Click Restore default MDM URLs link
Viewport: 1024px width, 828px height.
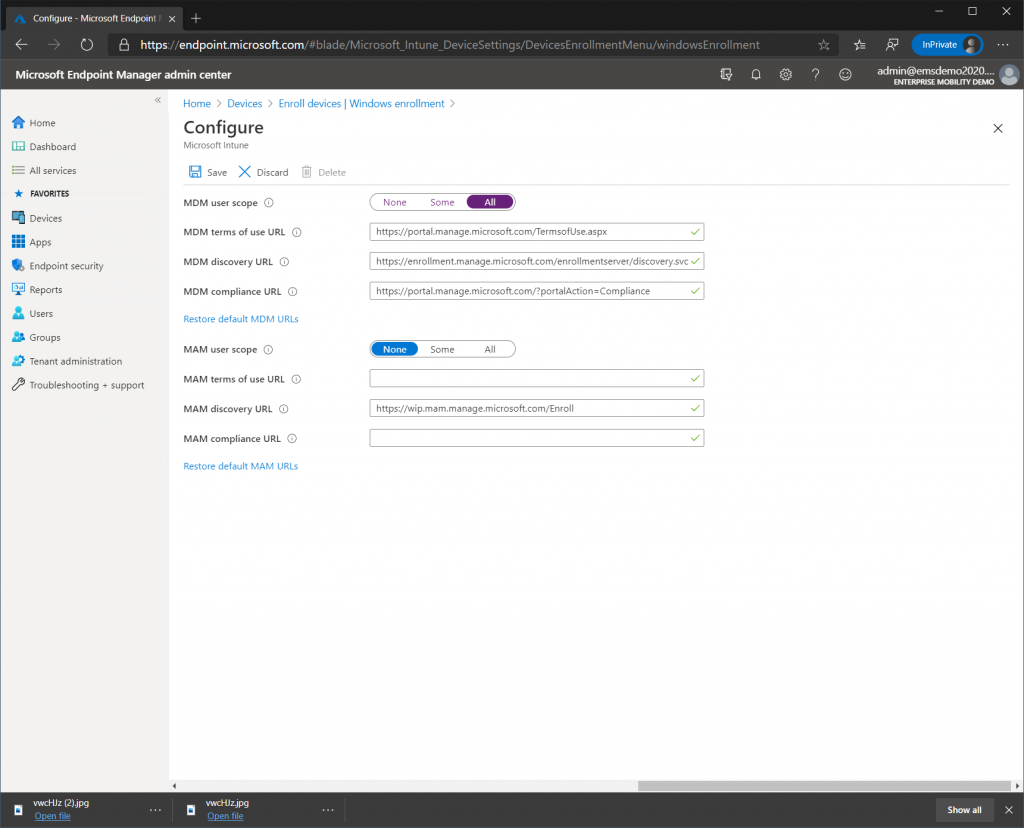pyautogui.click(x=240, y=319)
